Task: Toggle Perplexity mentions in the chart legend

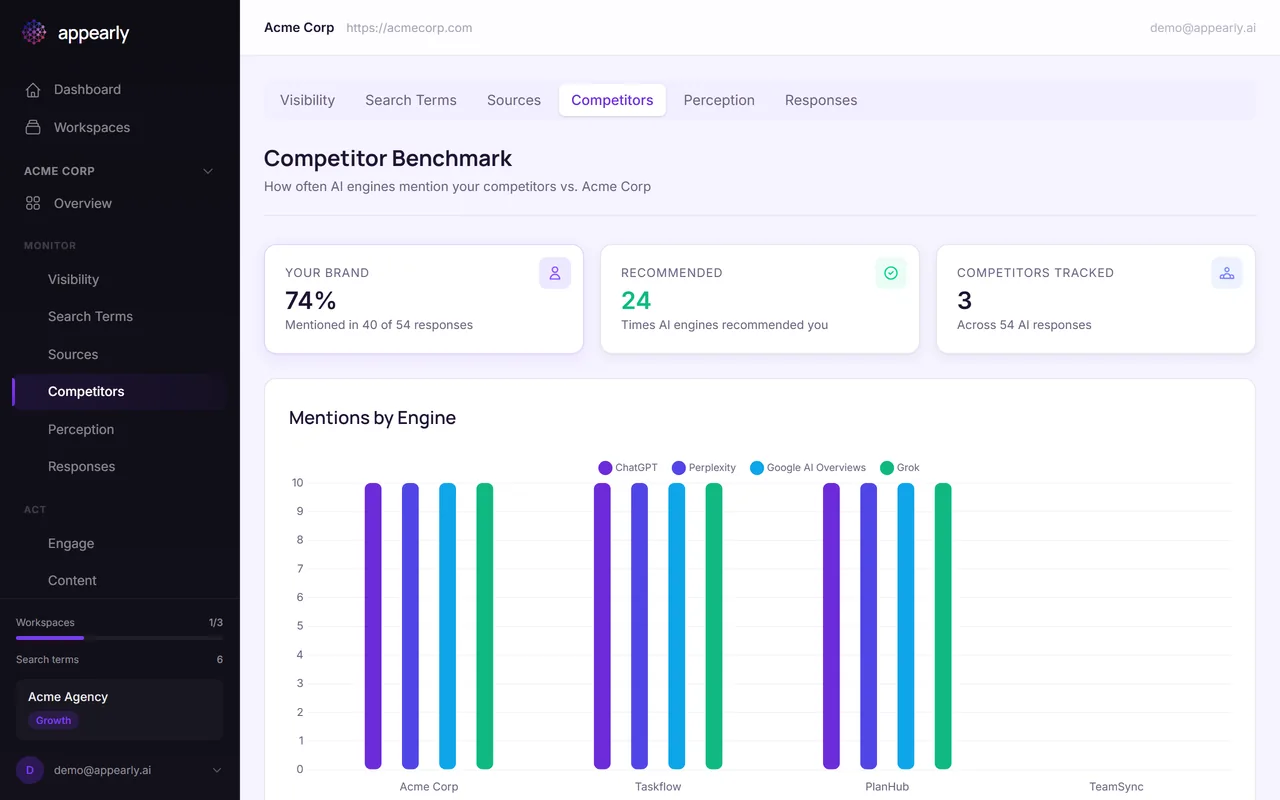Action: 703,467
